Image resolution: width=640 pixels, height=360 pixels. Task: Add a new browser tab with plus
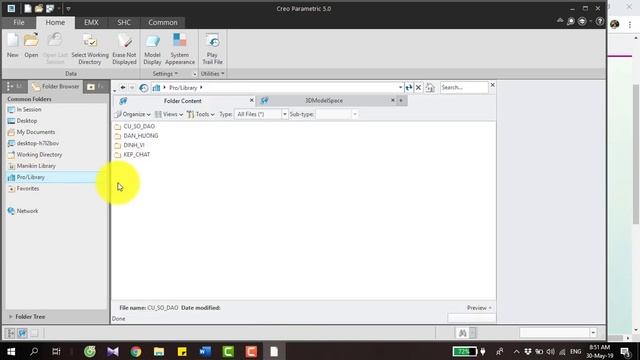tap(401, 100)
